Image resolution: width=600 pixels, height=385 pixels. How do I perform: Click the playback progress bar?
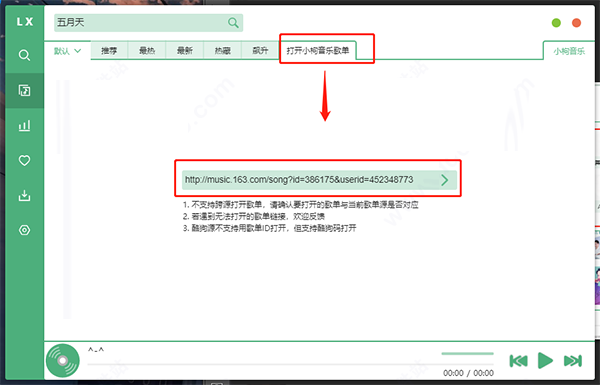[290, 364]
